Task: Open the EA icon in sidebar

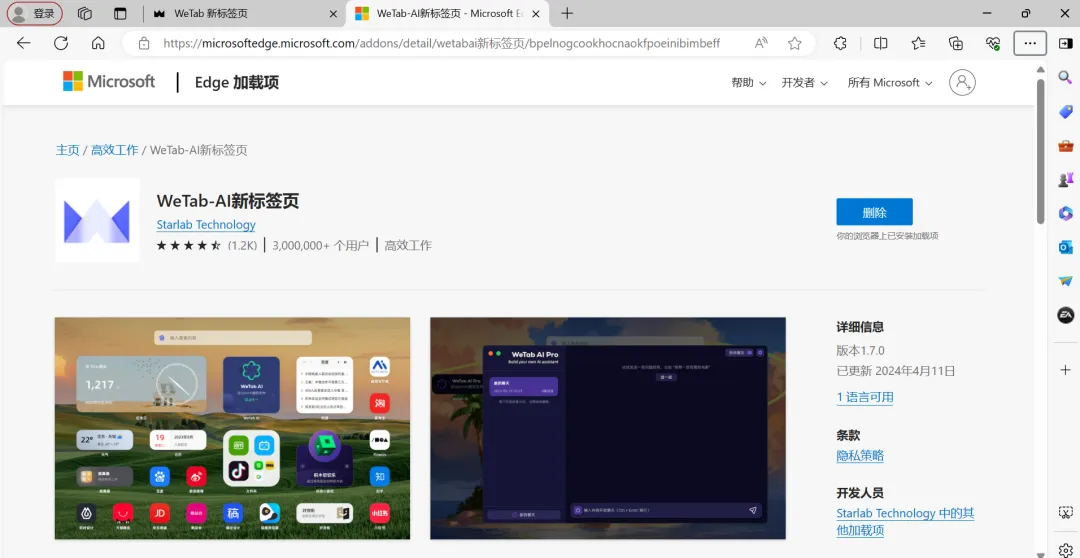Action: point(1066,315)
